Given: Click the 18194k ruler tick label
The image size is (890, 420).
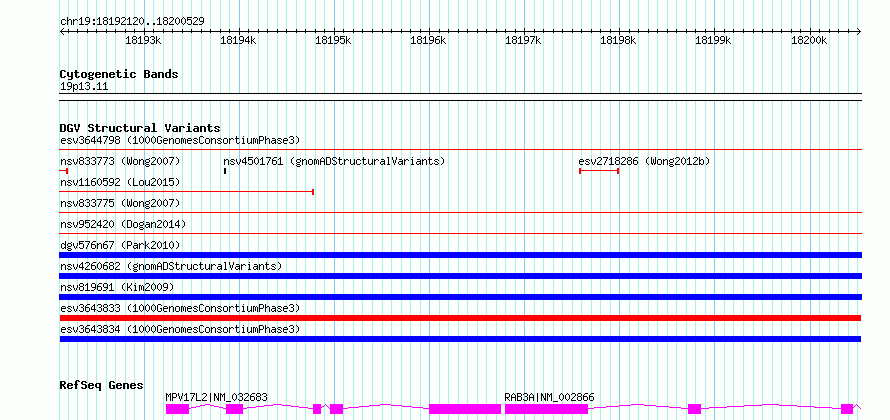Looking at the screenshot, I should (238, 40).
